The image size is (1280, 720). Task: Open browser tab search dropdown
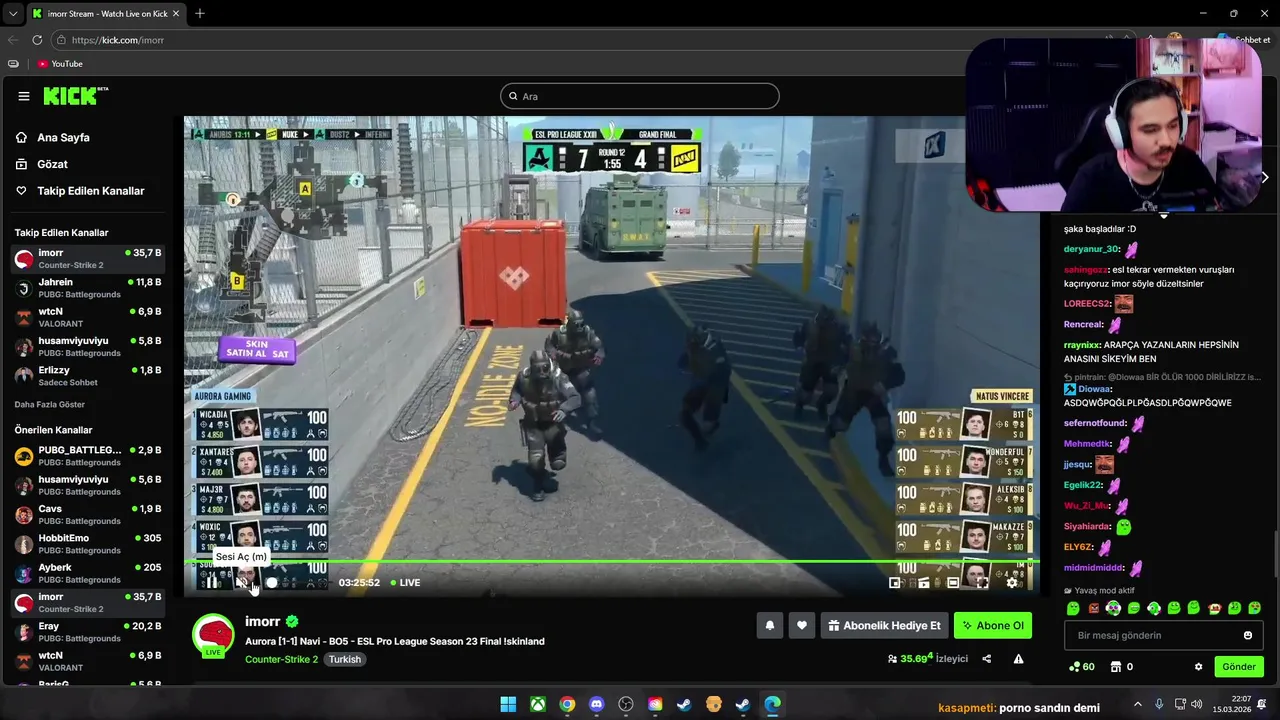[x=12, y=13]
